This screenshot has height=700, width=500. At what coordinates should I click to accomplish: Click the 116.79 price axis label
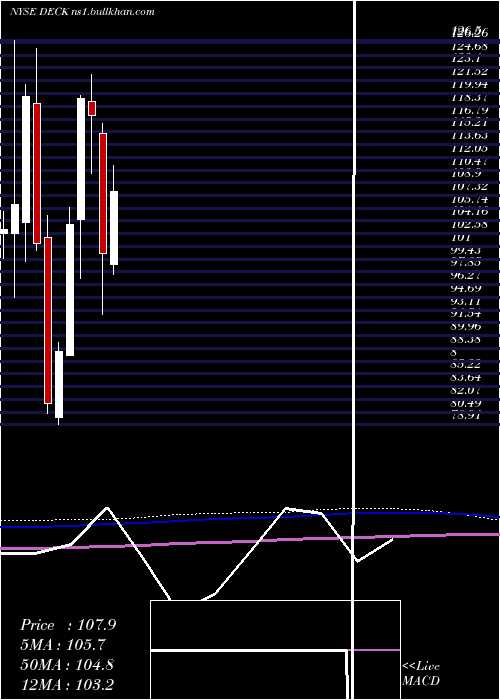point(470,110)
